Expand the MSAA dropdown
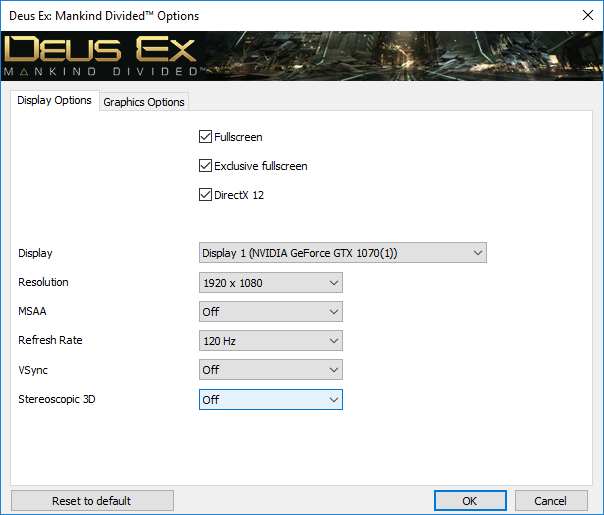Screen dimensions: 604x515 click(x=271, y=312)
